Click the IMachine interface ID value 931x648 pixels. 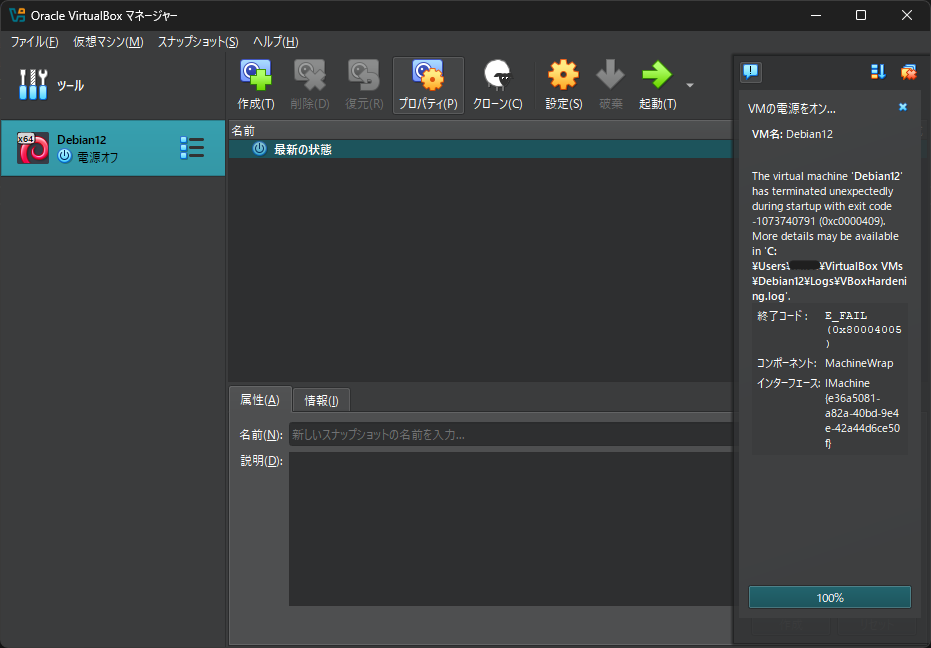pyautogui.click(x=862, y=413)
